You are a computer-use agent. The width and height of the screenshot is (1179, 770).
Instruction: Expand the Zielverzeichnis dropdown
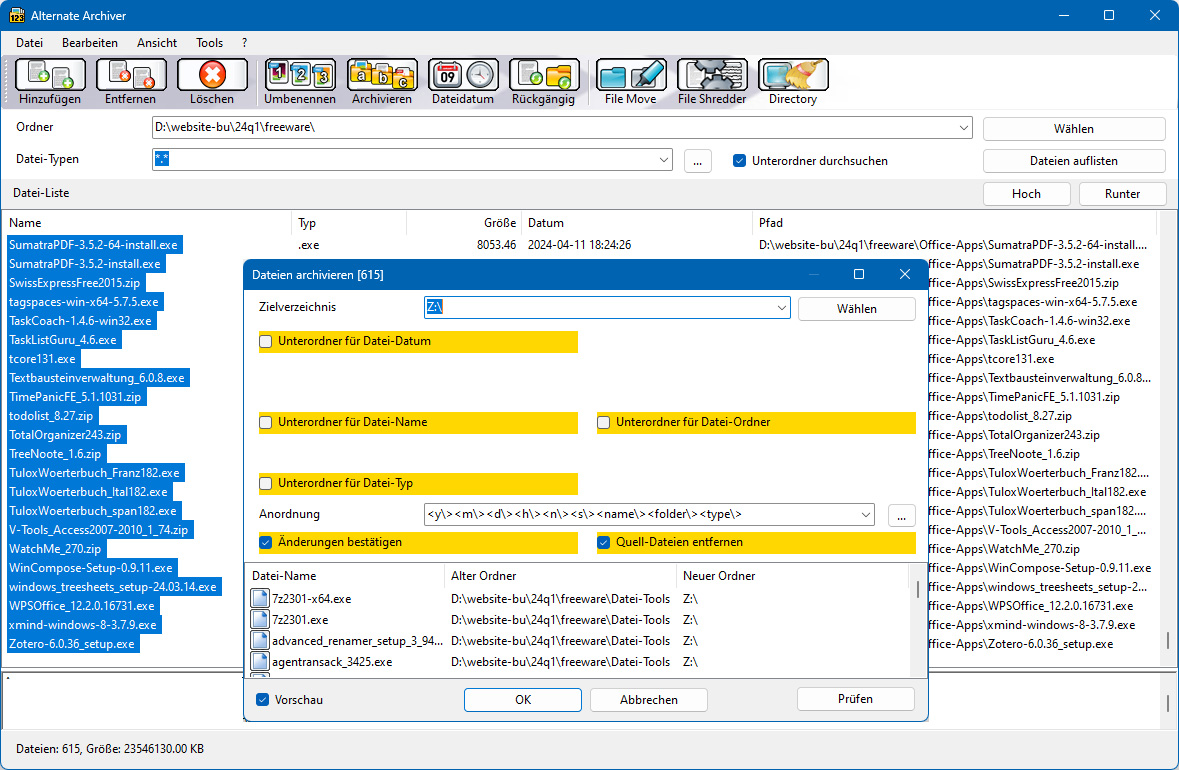click(x=781, y=308)
